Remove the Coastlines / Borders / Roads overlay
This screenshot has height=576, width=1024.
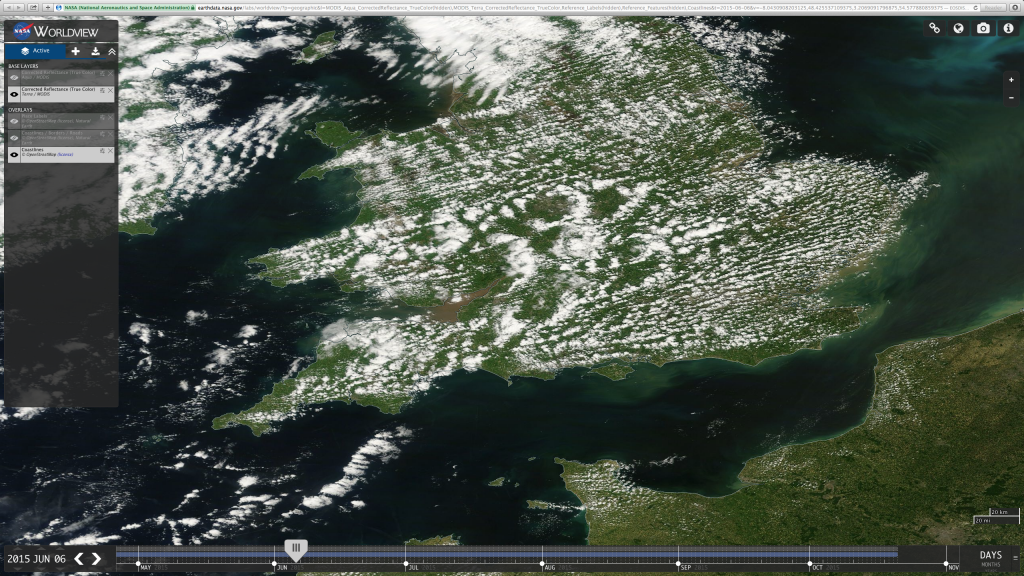(110, 134)
